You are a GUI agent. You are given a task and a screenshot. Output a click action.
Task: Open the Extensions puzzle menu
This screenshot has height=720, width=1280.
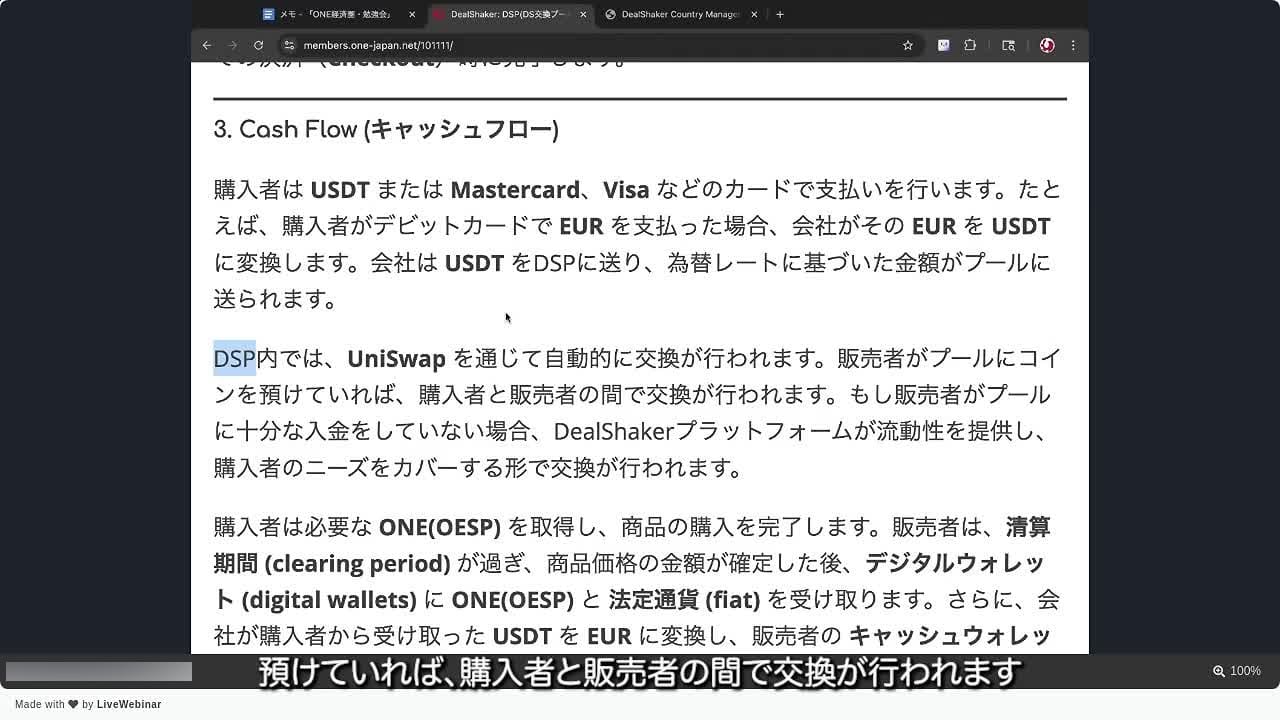(x=970, y=45)
